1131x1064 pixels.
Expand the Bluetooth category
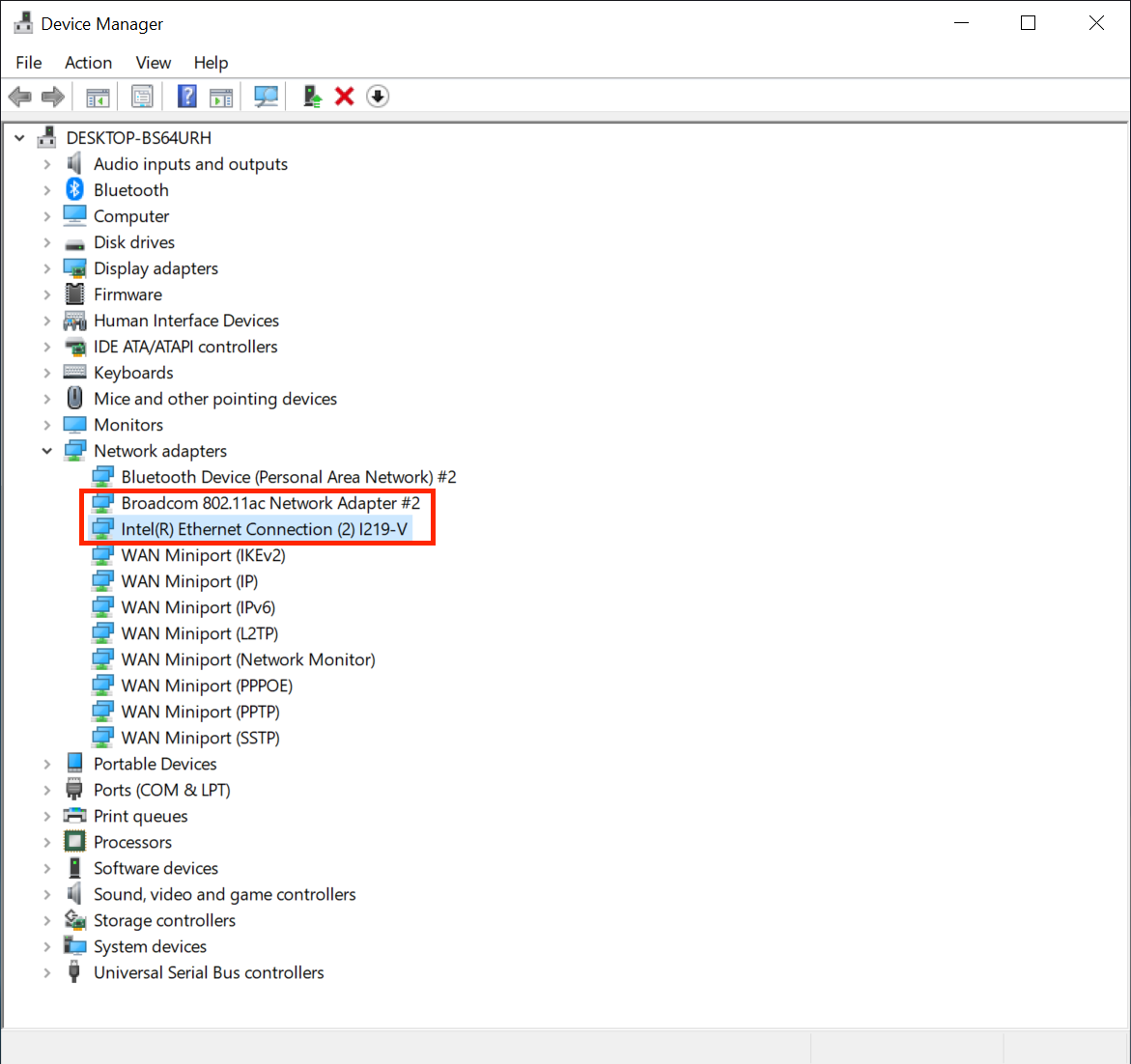(46, 190)
